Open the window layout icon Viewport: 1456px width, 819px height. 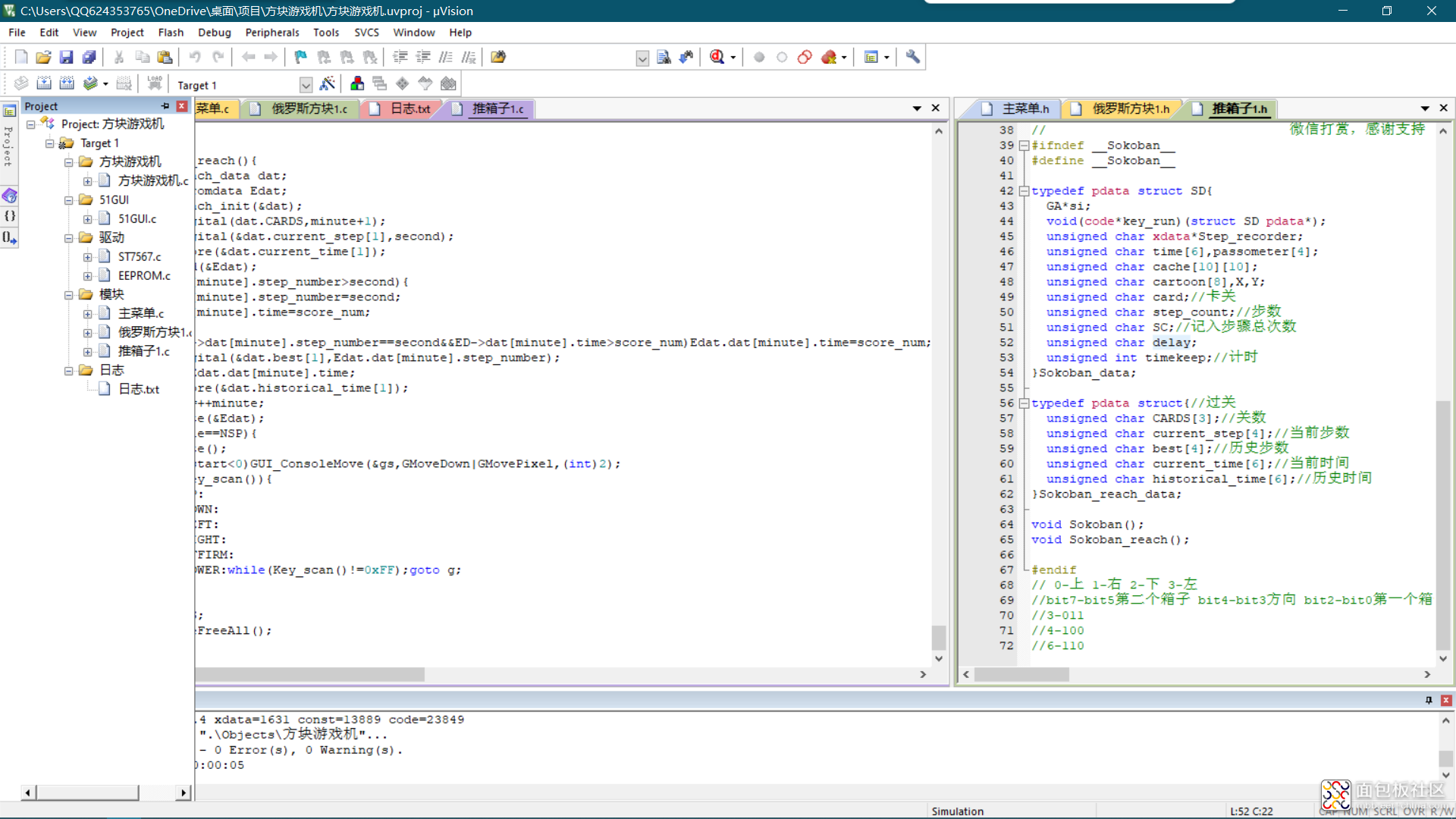[x=871, y=57]
